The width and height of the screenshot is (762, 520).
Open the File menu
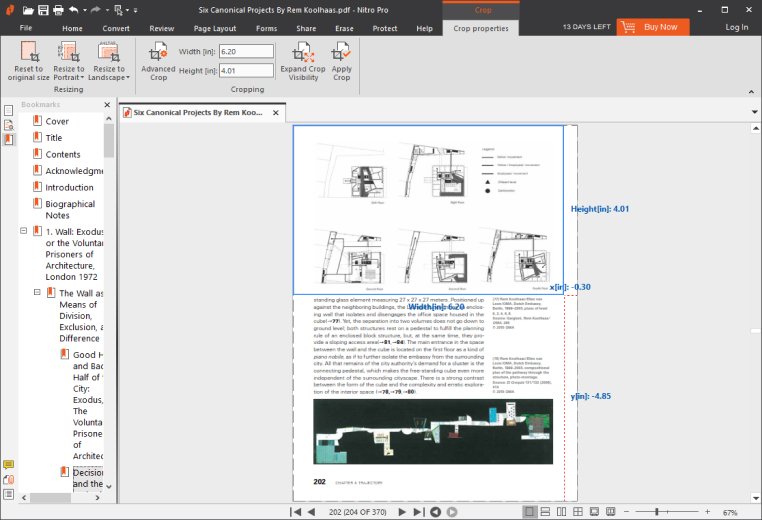pos(26,28)
